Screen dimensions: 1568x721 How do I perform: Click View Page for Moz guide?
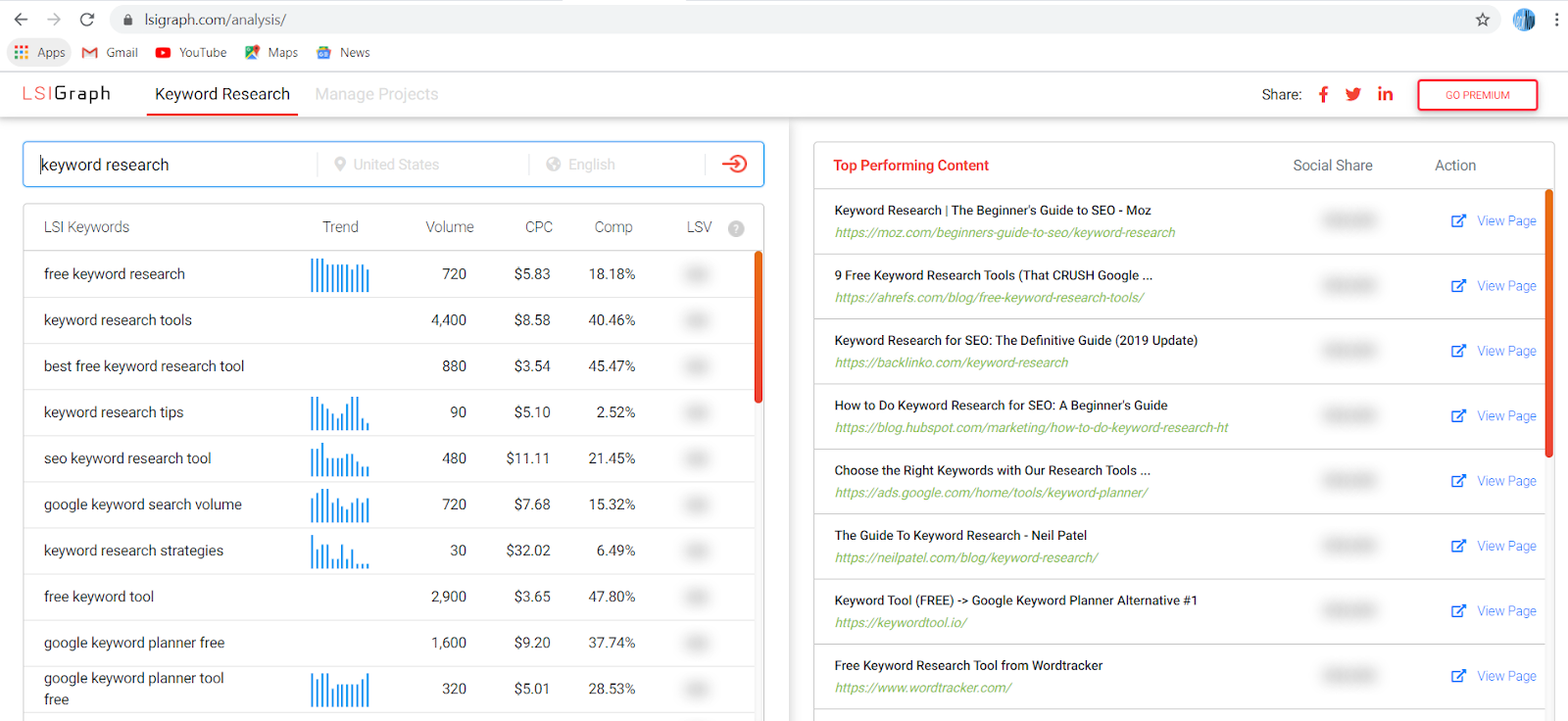(1506, 220)
